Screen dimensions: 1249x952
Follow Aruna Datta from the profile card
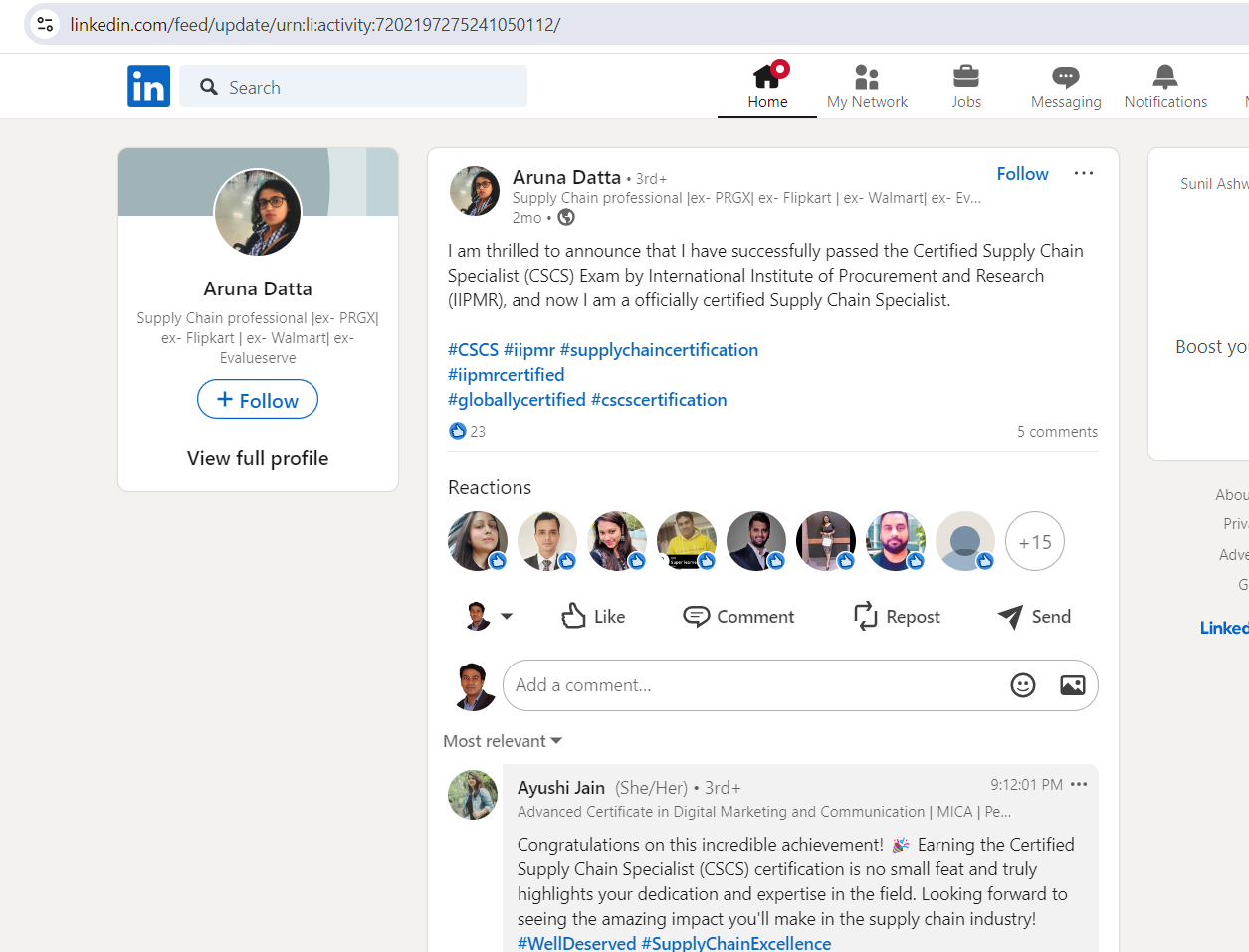pos(258,400)
